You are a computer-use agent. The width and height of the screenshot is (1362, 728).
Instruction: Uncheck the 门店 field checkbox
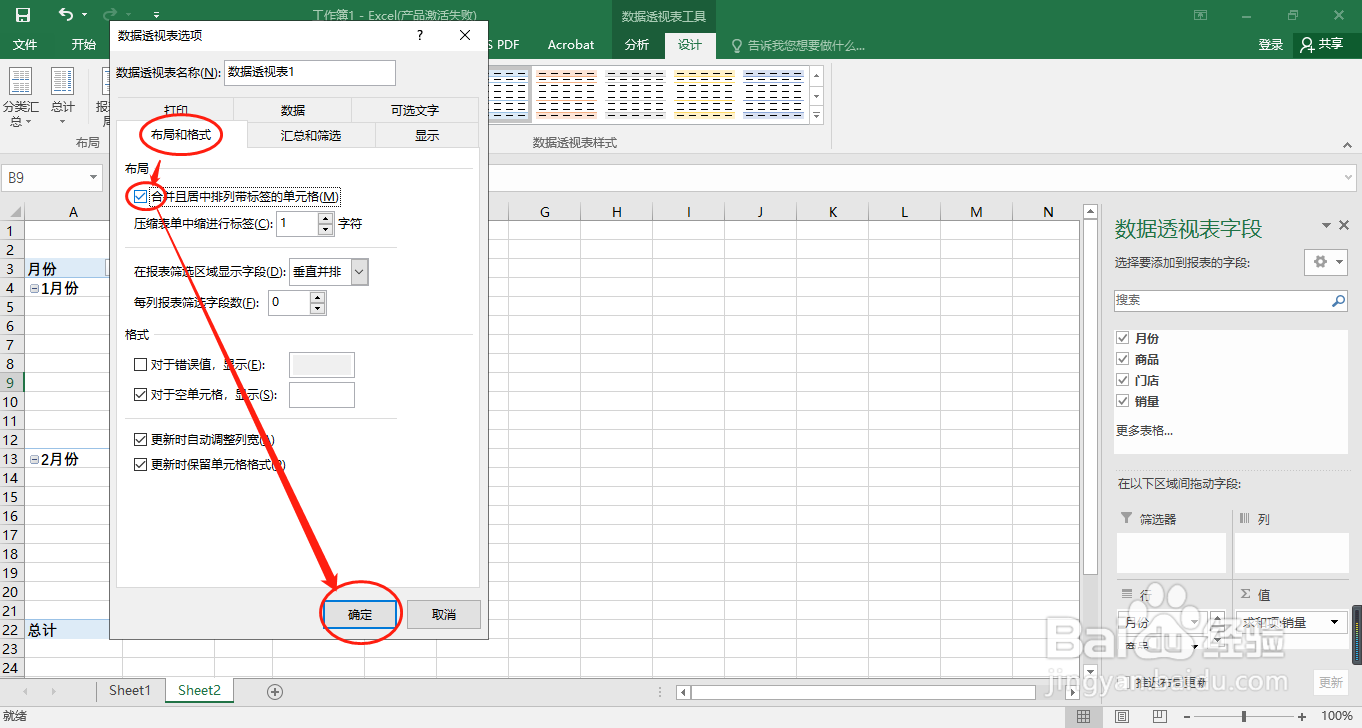(x=1123, y=380)
